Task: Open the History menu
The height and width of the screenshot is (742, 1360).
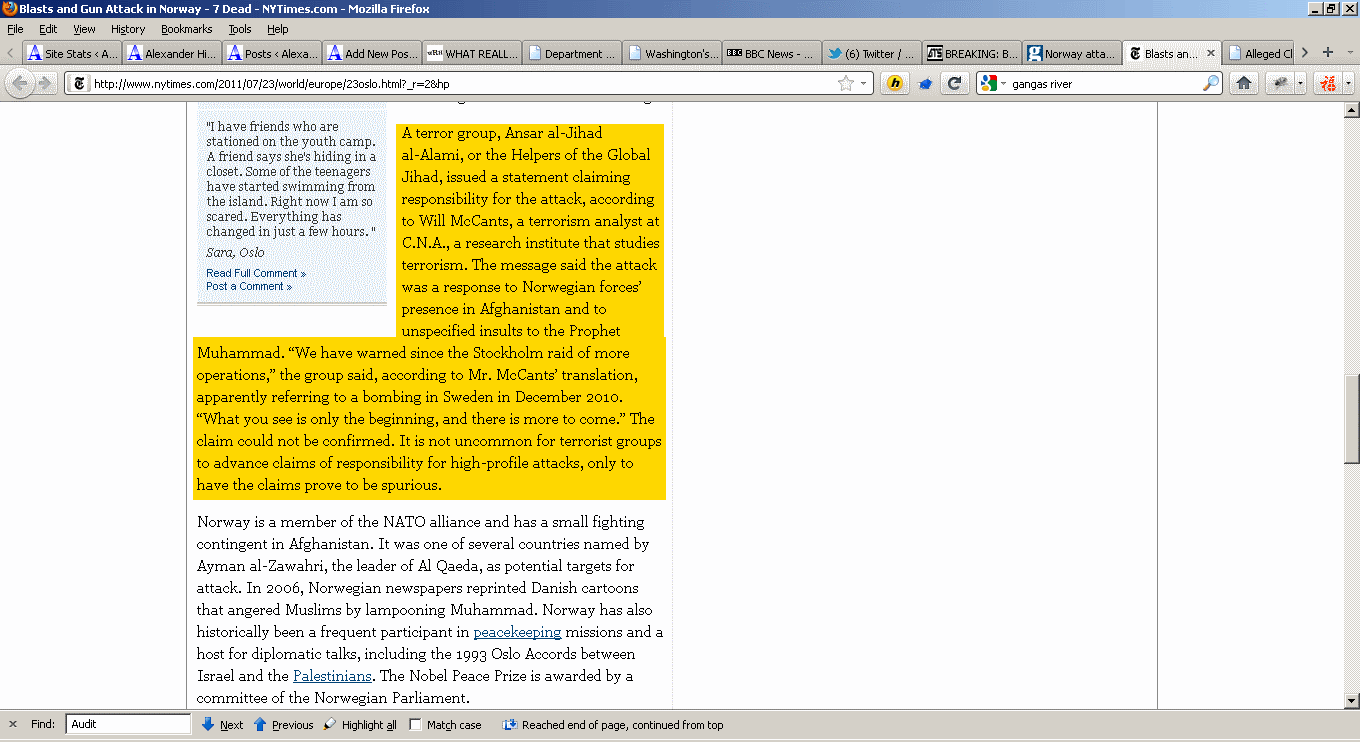Action: (x=128, y=29)
